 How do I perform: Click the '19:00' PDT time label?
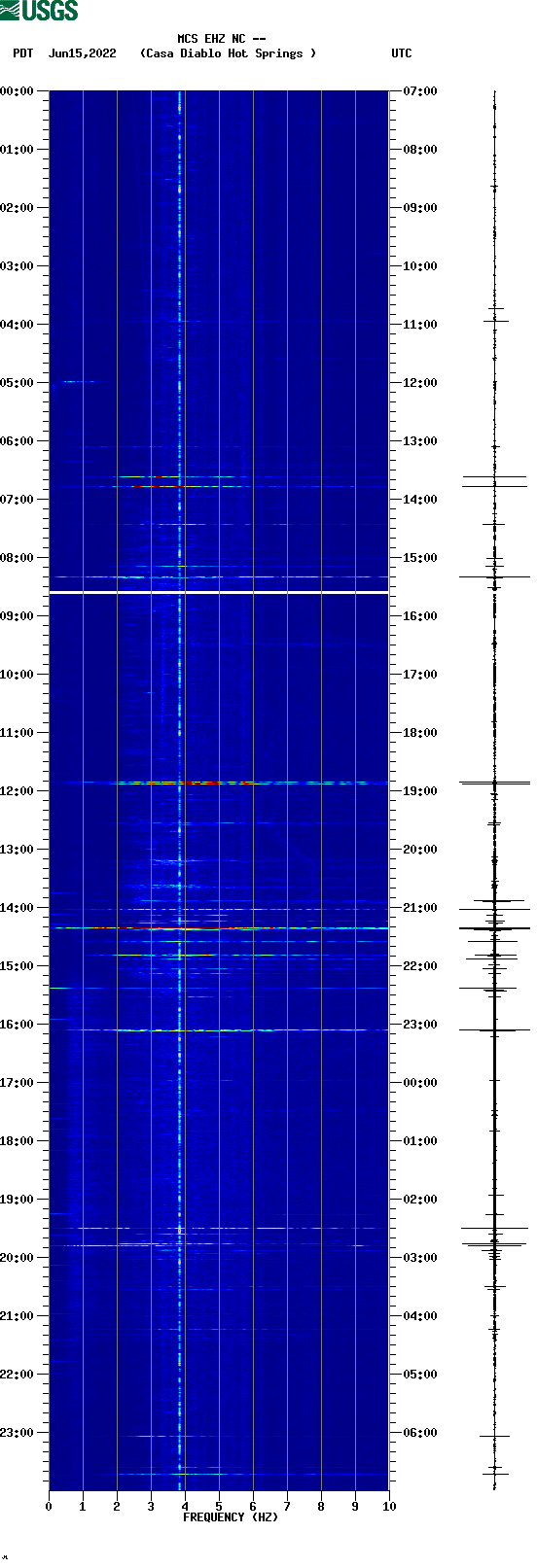point(17,1200)
